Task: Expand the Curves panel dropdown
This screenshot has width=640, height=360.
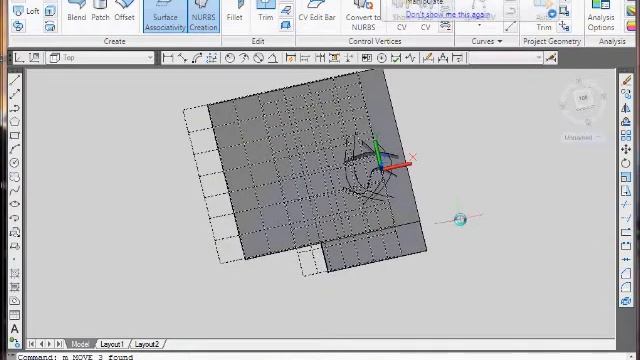Action: pyautogui.click(x=487, y=41)
